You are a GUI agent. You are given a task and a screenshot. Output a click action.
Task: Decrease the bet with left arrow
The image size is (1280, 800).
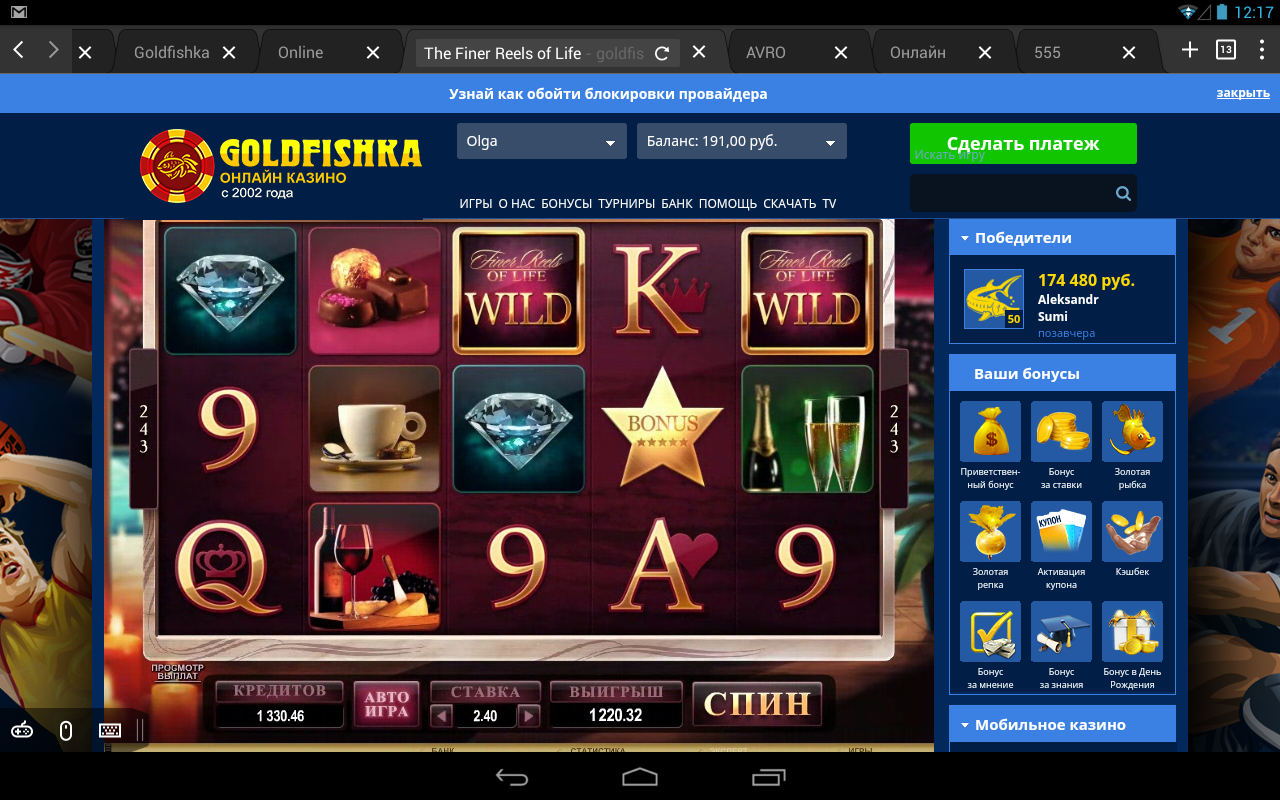pos(441,716)
